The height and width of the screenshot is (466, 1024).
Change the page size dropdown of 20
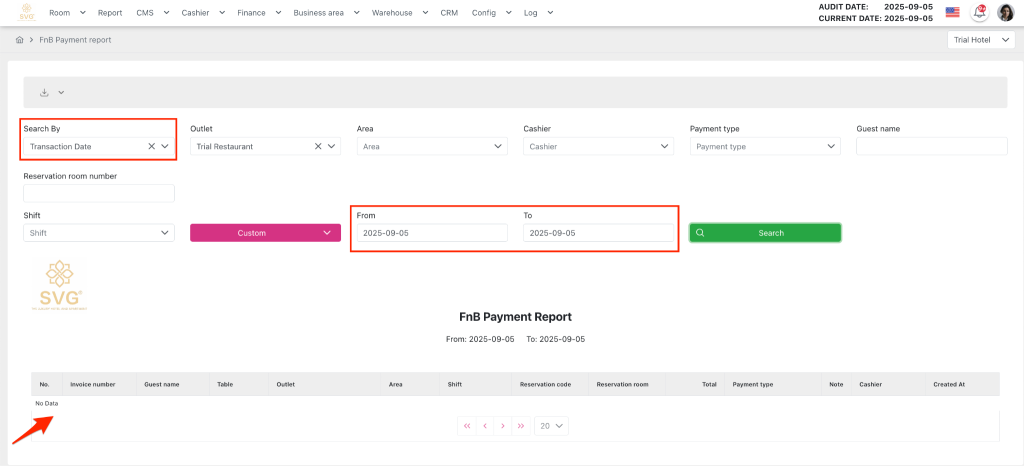pyautogui.click(x=551, y=426)
